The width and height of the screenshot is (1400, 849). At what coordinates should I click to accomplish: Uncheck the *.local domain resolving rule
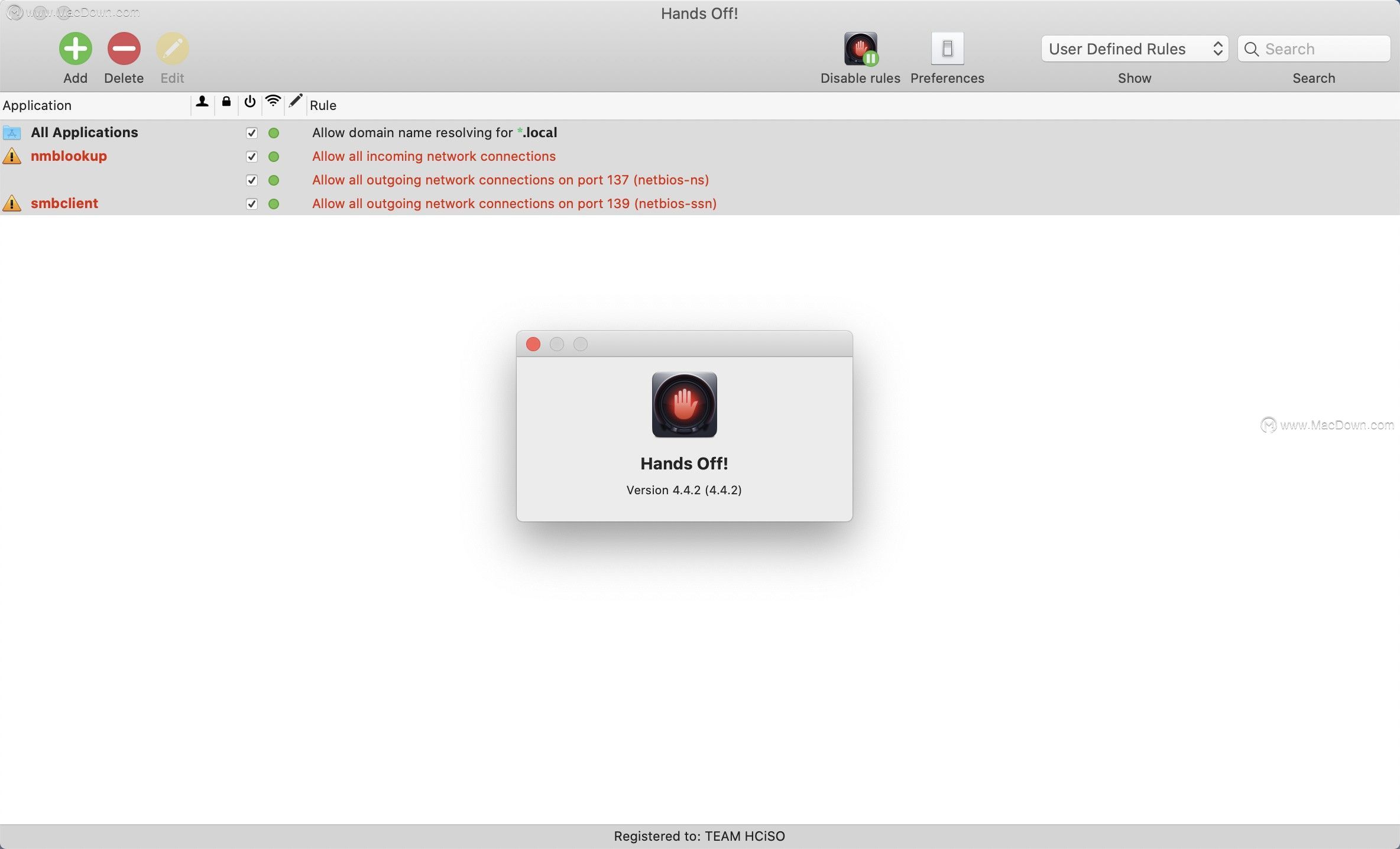coord(252,133)
